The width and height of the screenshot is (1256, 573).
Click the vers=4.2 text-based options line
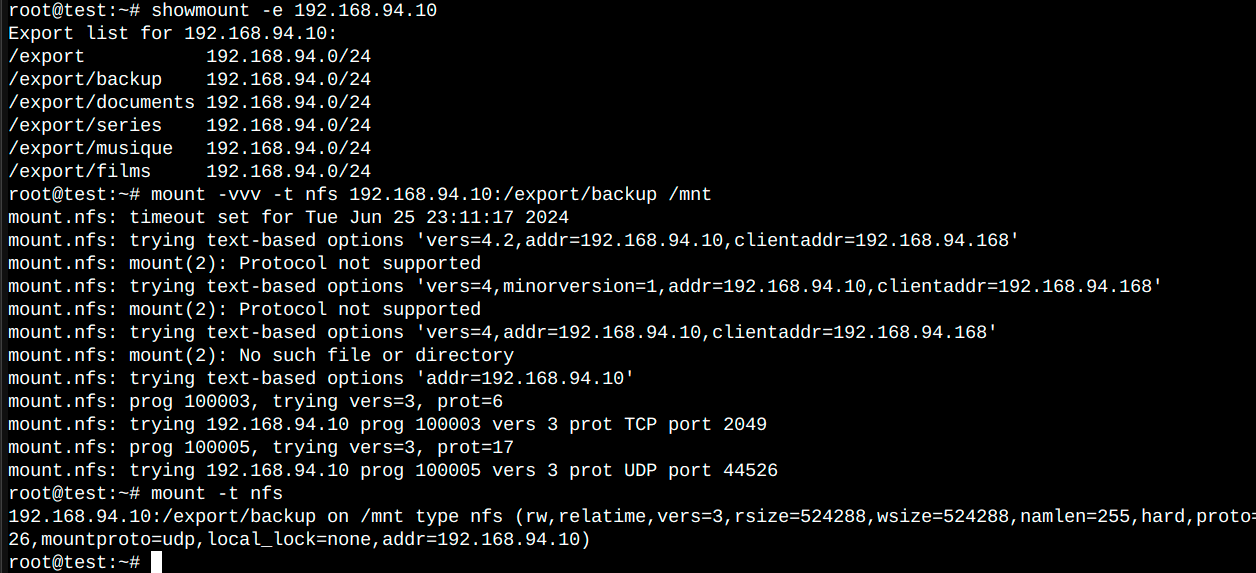[x=513, y=241]
